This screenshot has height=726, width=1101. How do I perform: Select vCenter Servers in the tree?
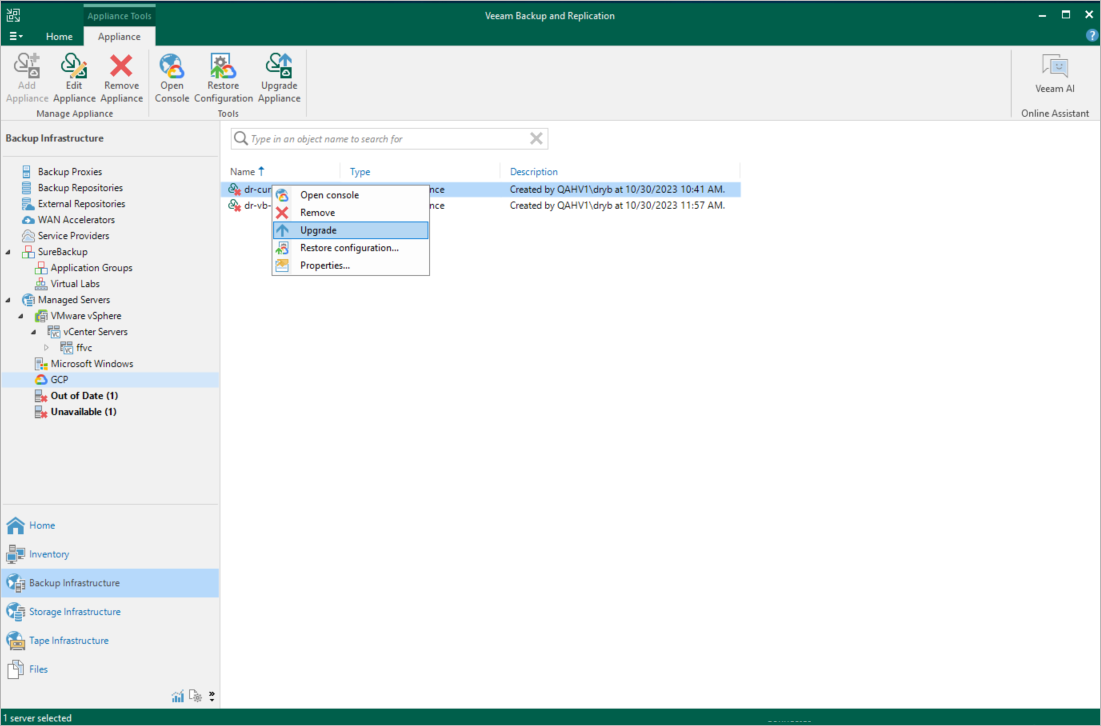(95, 331)
